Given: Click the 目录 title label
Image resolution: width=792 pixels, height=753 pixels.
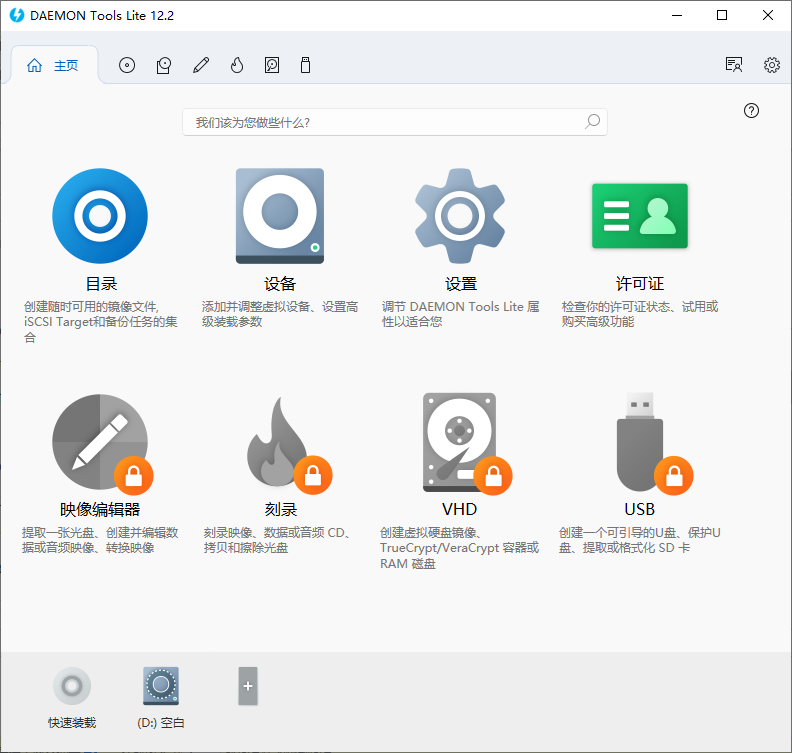Looking at the screenshot, I should coord(101,284).
